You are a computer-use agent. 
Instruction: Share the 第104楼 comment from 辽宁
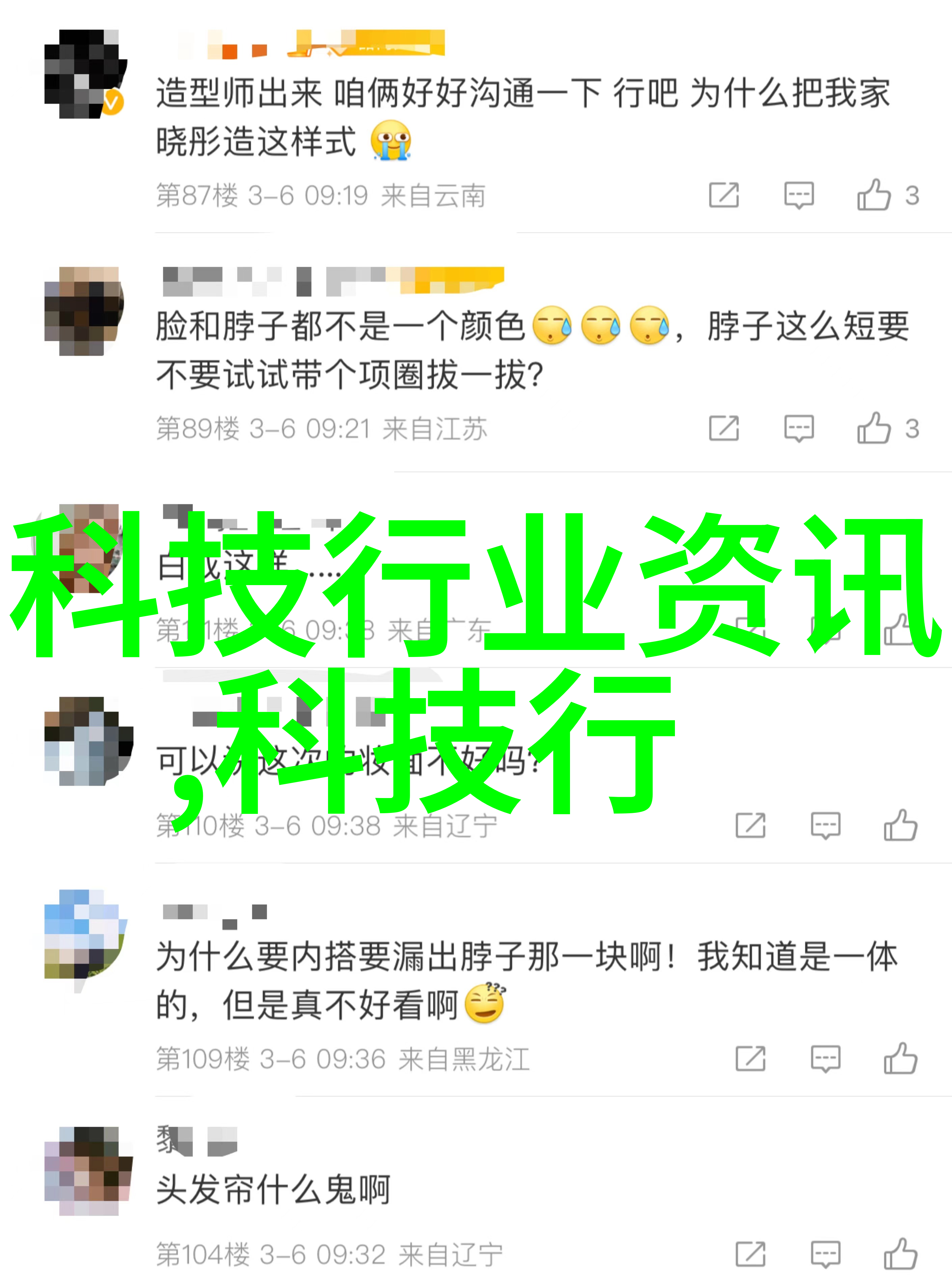tap(751, 1255)
